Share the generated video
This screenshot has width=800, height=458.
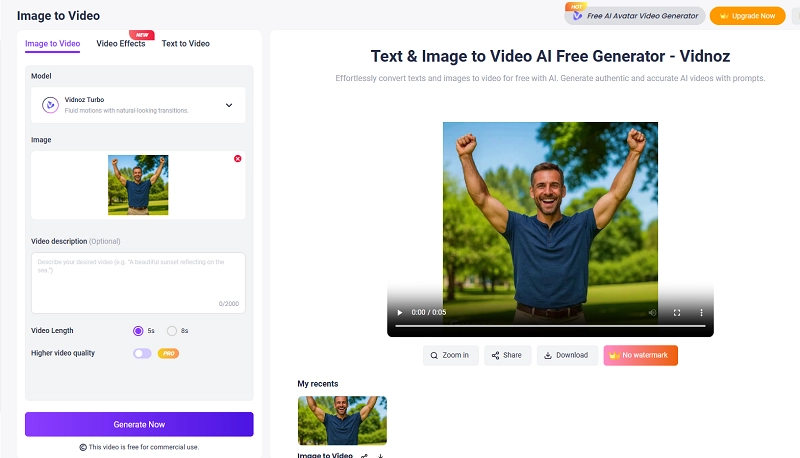(508, 355)
